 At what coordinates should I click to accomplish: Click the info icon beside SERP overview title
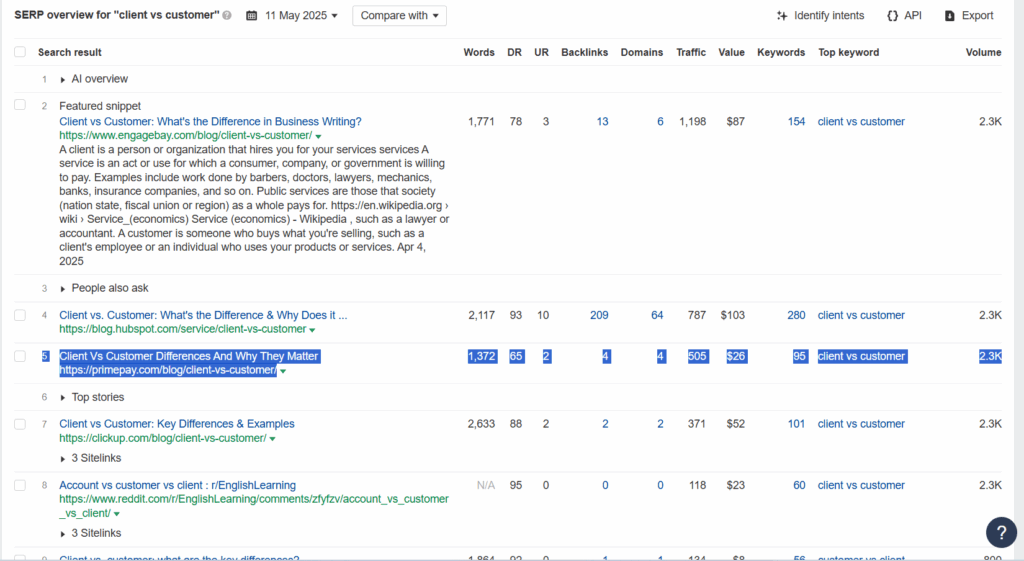point(227,15)
